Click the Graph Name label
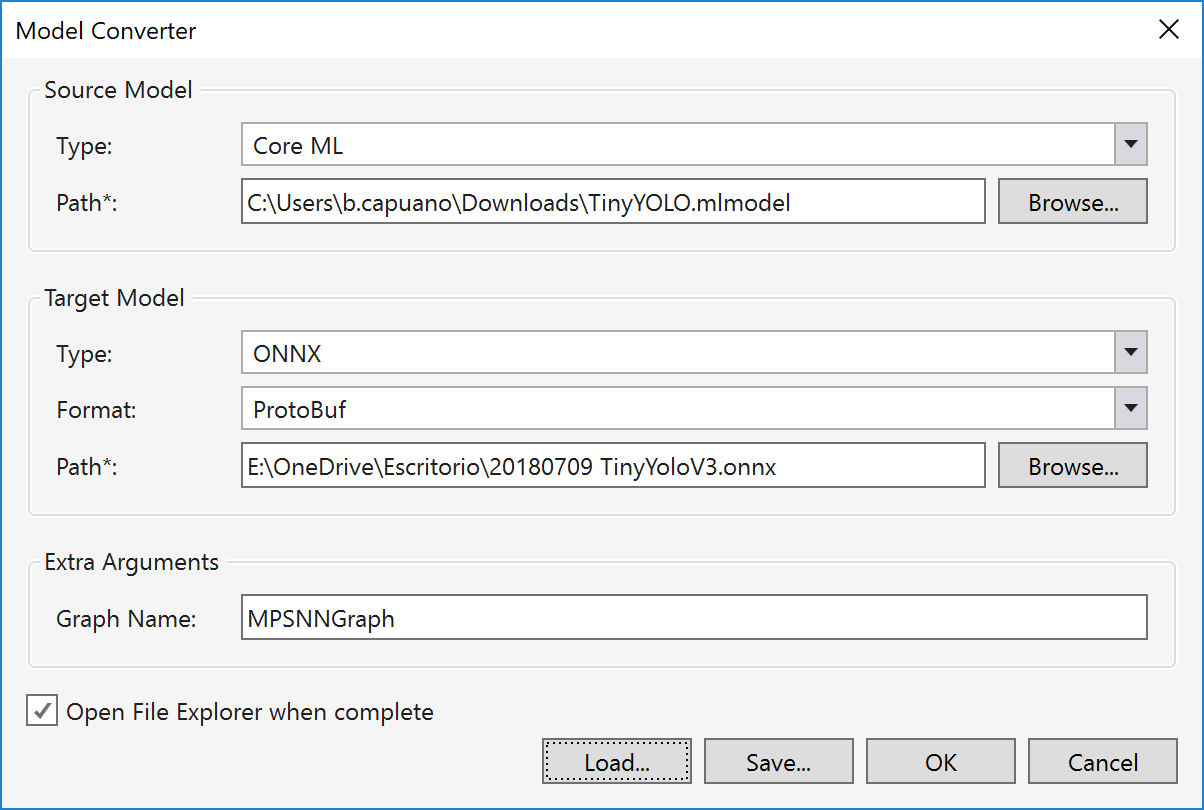 click(x=126, y=619)
